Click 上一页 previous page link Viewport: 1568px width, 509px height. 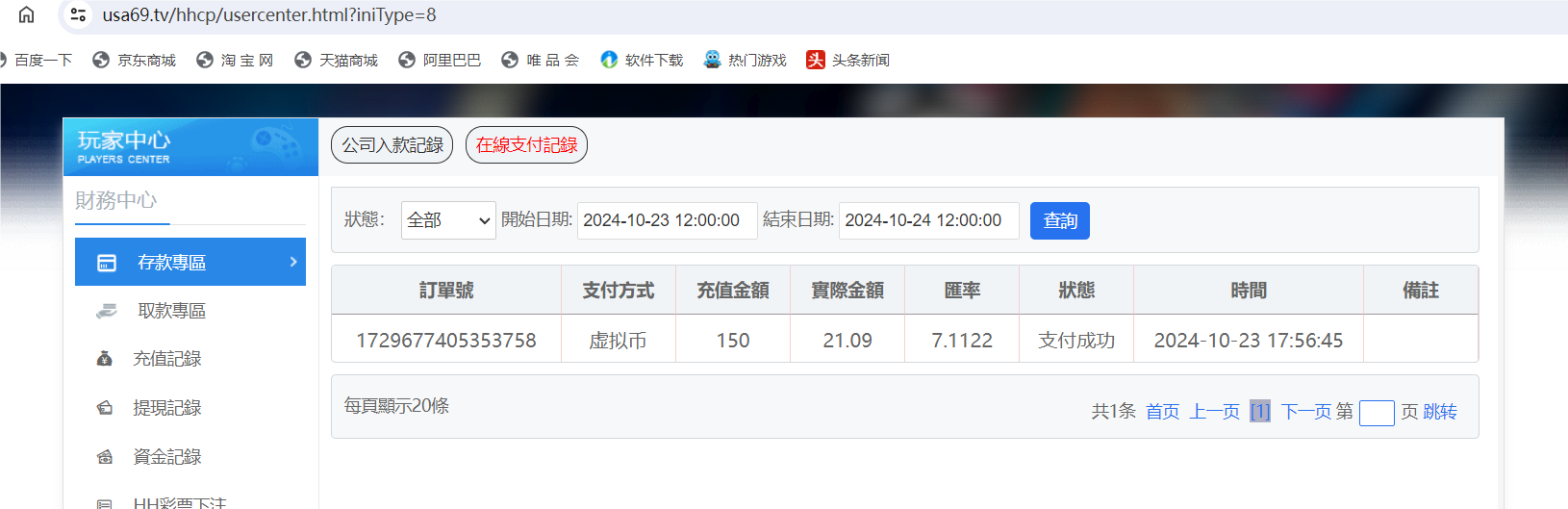coord(1215,412)
